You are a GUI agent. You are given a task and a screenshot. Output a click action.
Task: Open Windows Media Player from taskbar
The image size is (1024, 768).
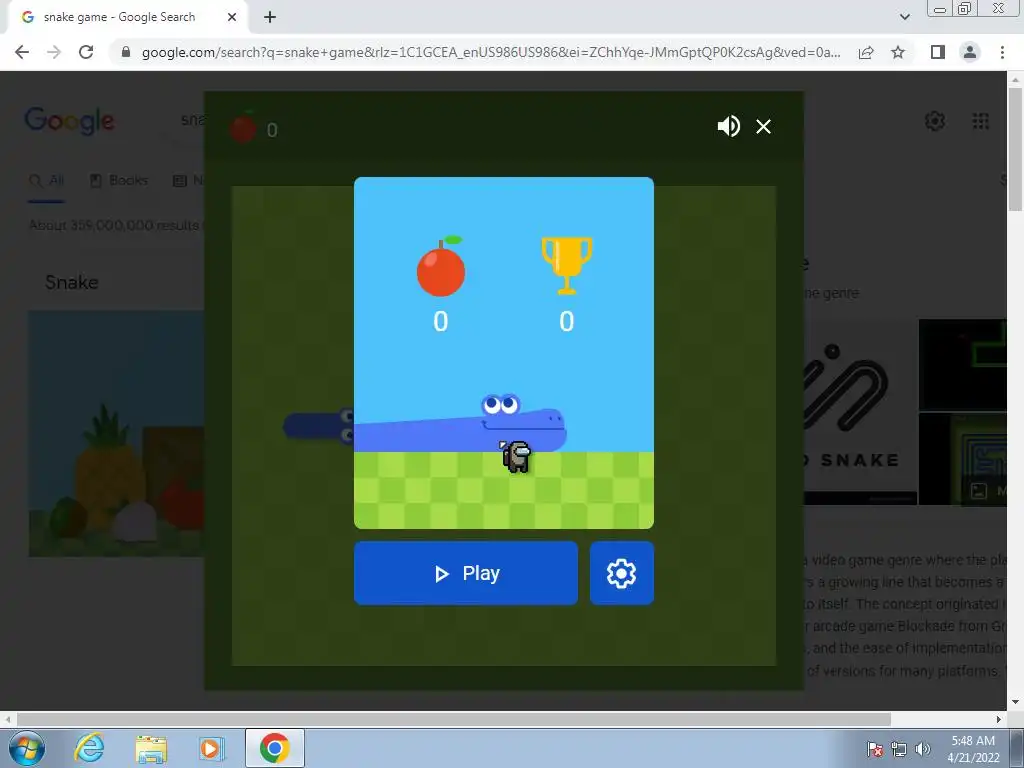(211, 748)
